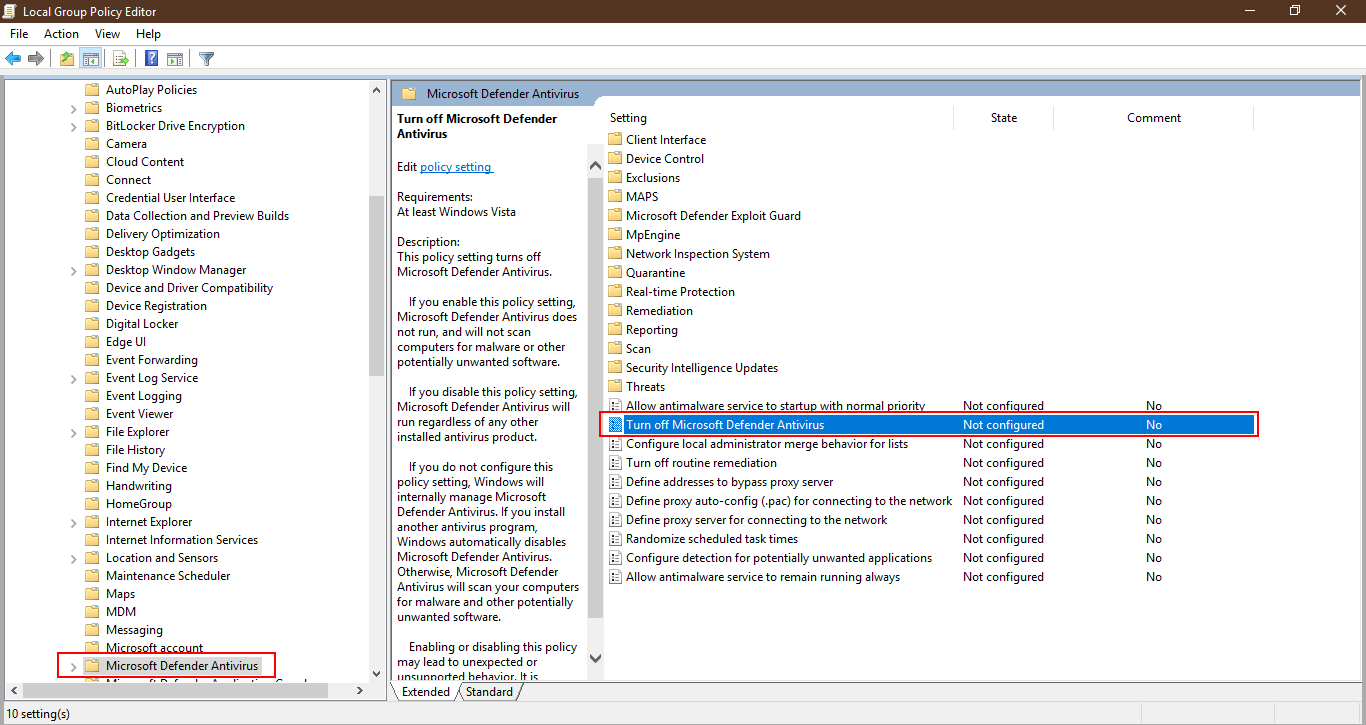1366x725 pixels.
Task: Click the folder icon next to Camera
Action: pyautogui.click(x=92, y=144)
